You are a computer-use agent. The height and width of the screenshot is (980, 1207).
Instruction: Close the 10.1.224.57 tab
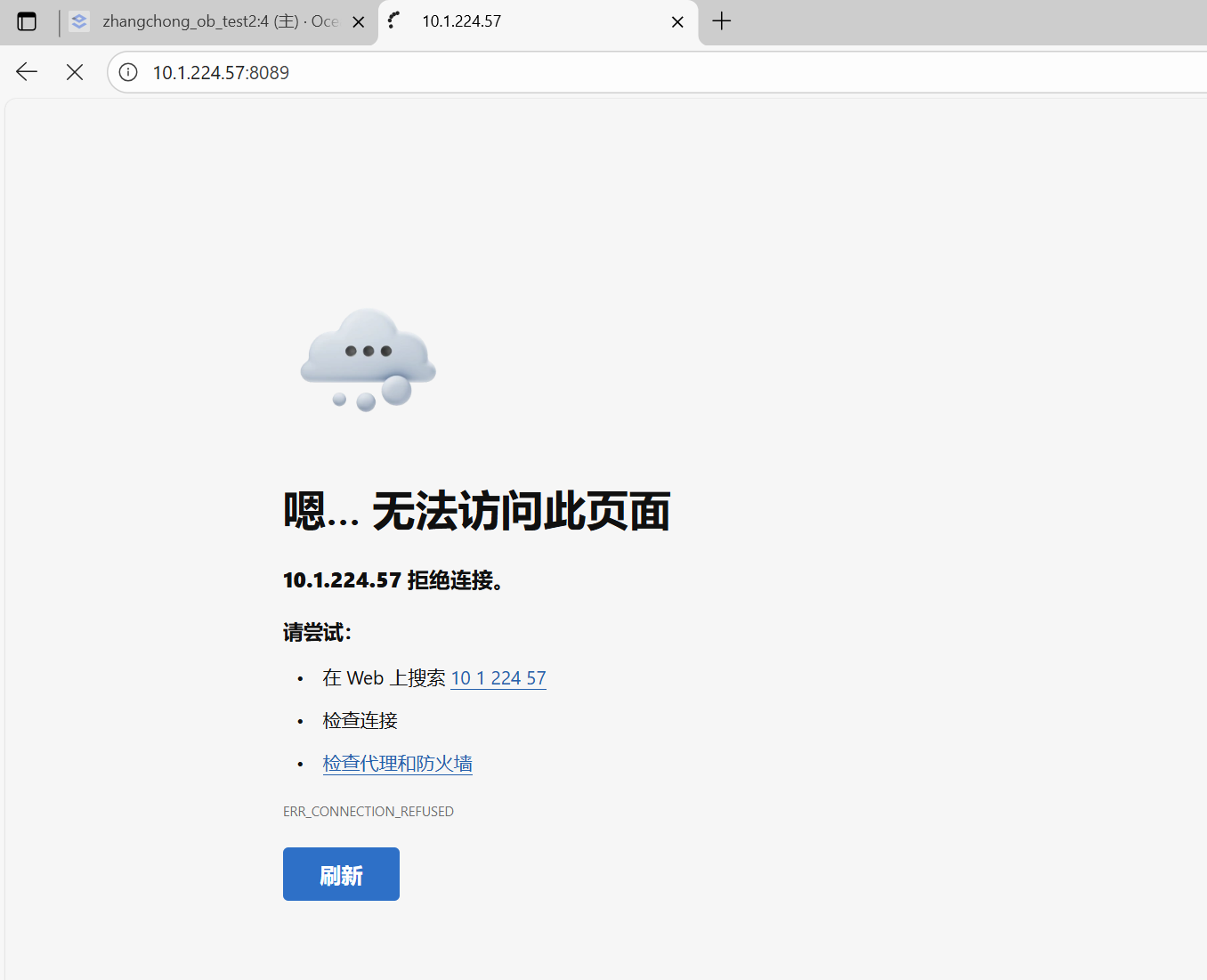pos(677,22)
